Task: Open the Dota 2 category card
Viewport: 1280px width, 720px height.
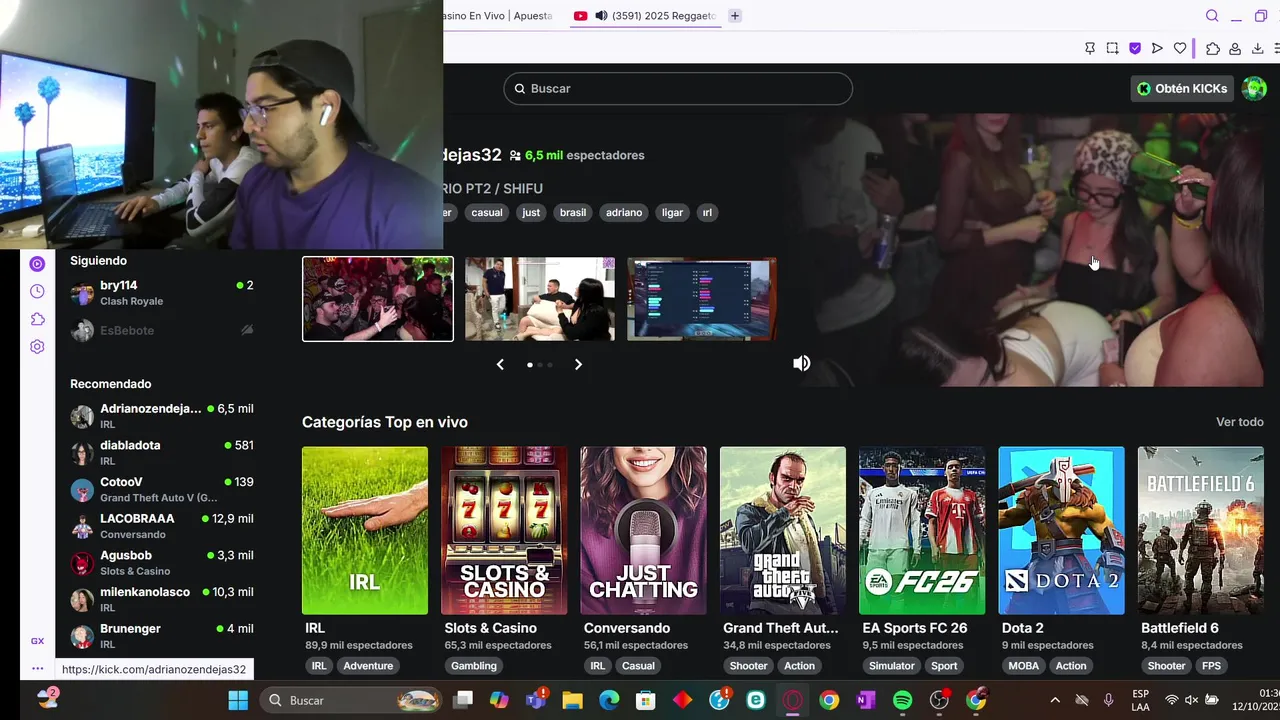Action: click(x=1061, y=530)
